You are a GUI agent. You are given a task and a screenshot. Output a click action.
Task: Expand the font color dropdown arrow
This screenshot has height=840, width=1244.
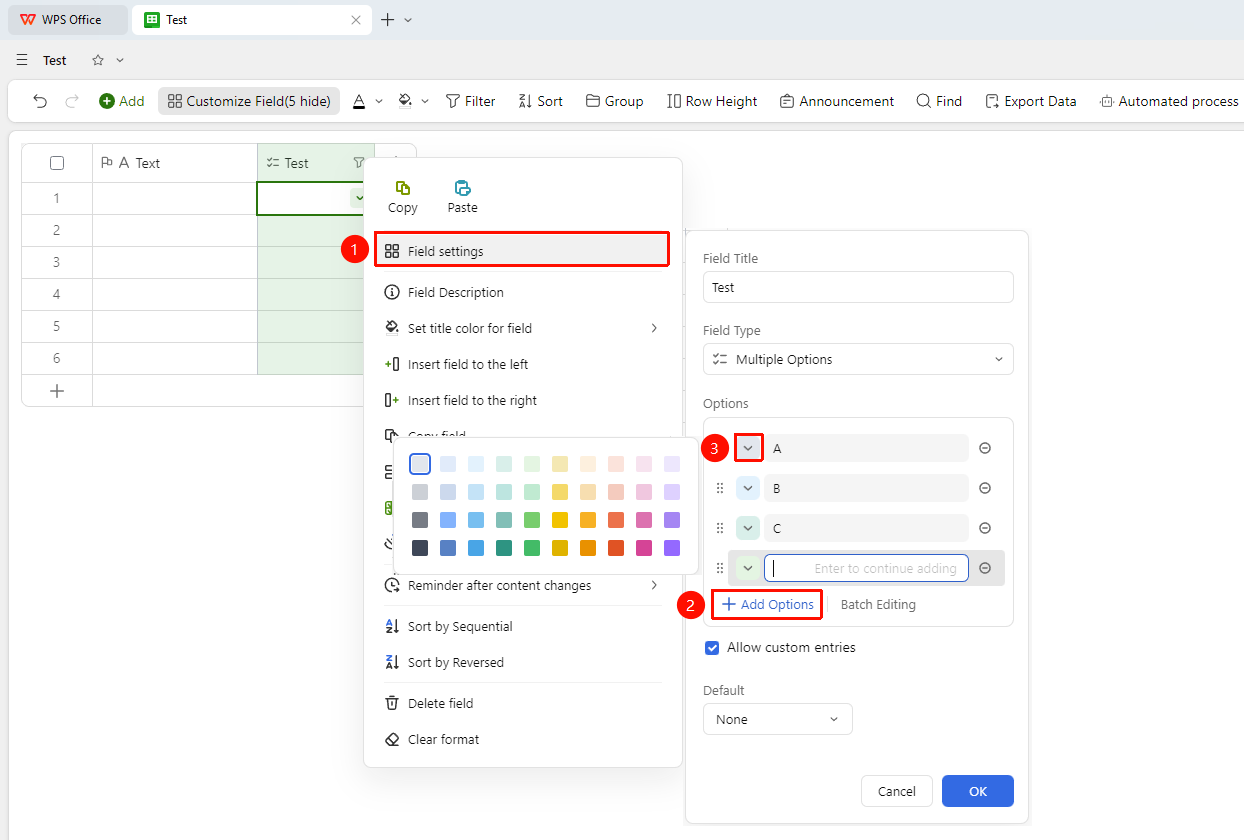point(379,101)
